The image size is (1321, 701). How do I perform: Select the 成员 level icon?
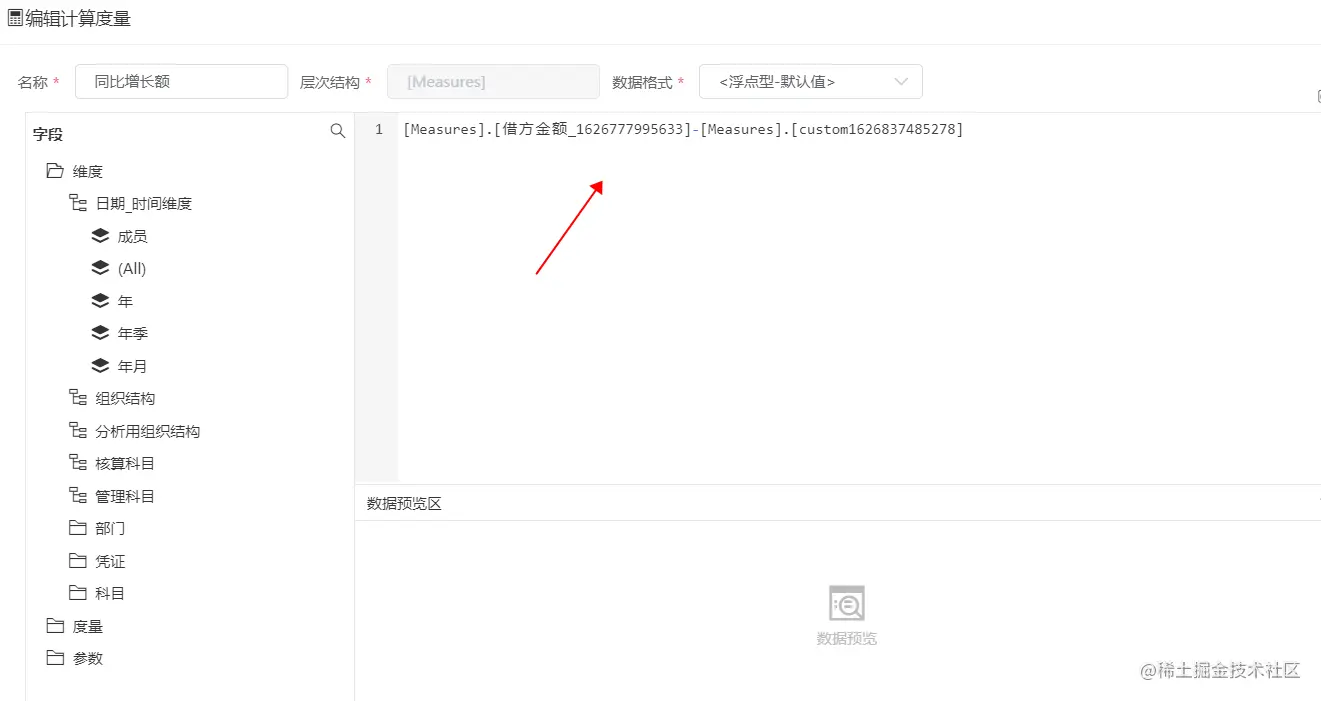[x=100, y=236]
